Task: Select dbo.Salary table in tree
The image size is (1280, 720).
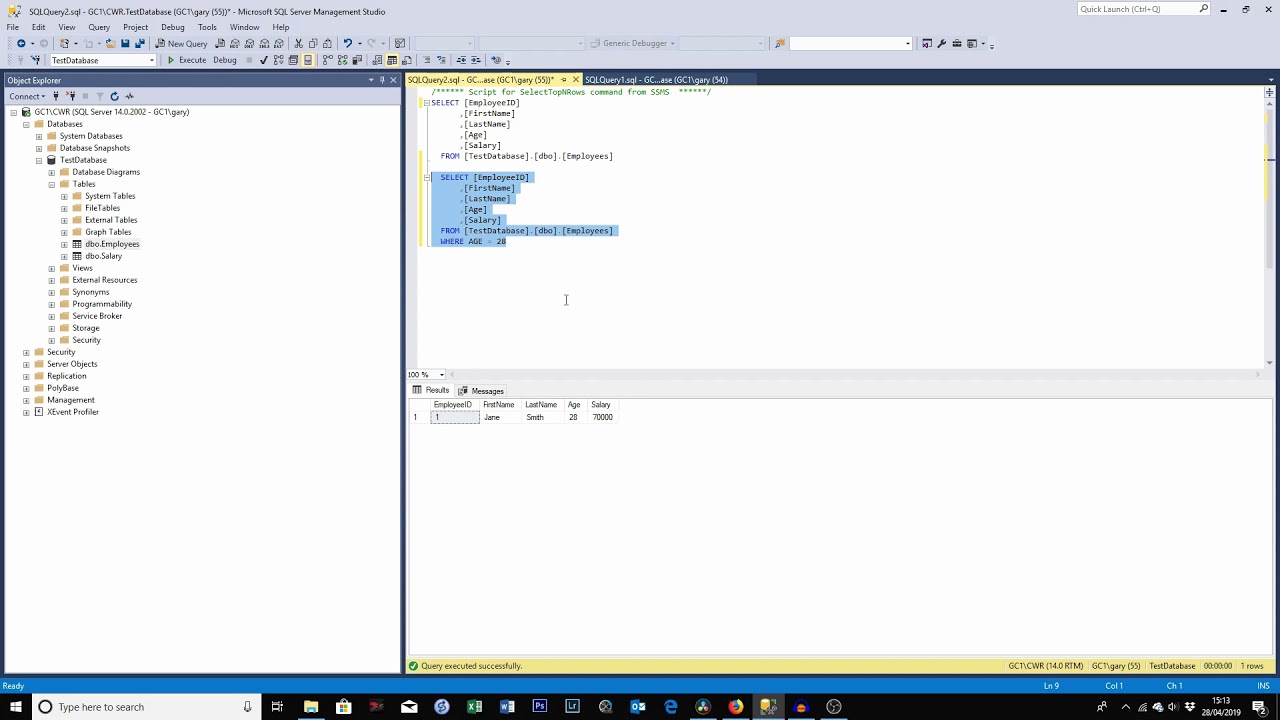Action: coord(103,256)
